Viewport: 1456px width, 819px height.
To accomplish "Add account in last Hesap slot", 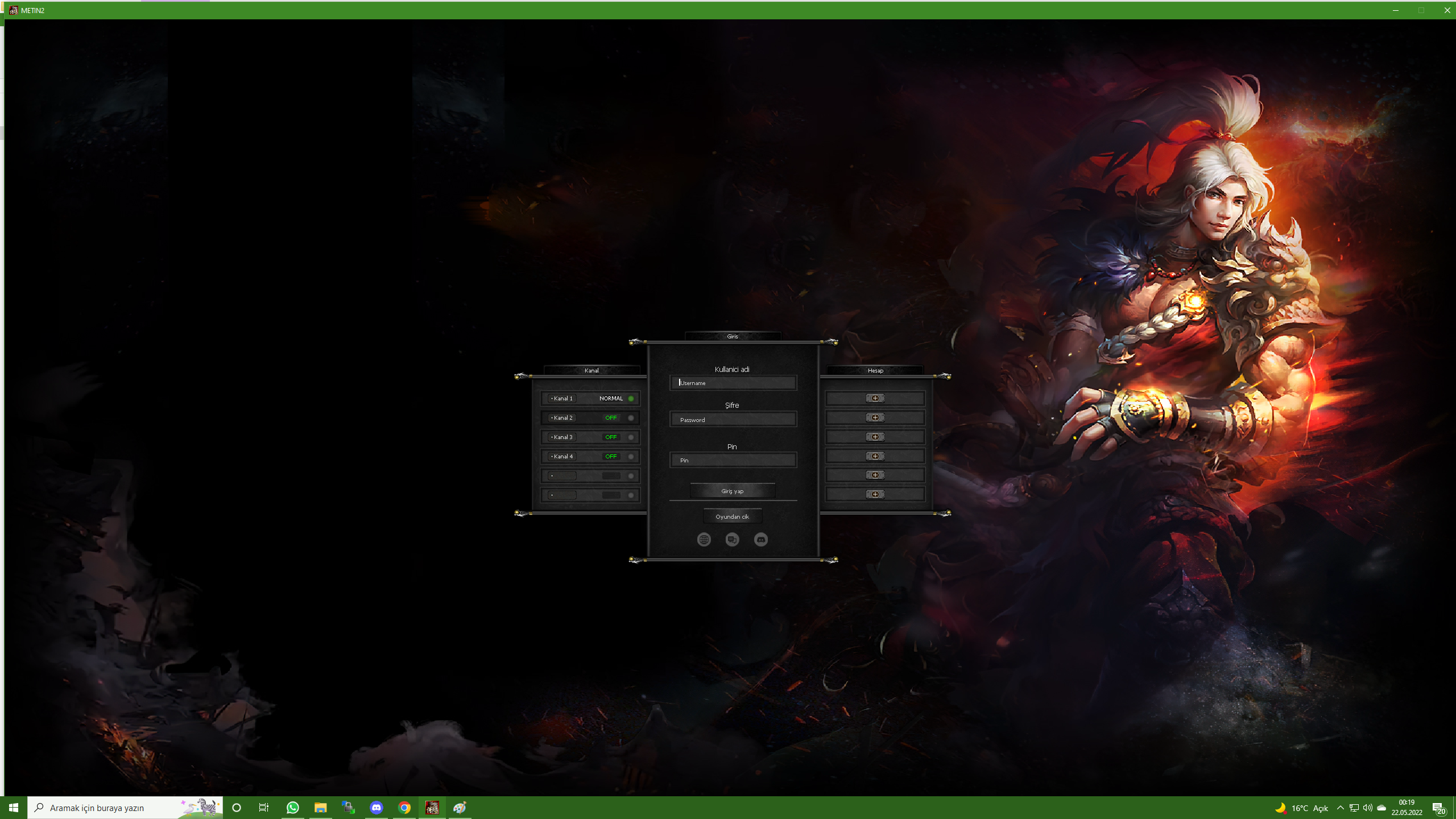I will pyautogui.click(x=875, y=494).
